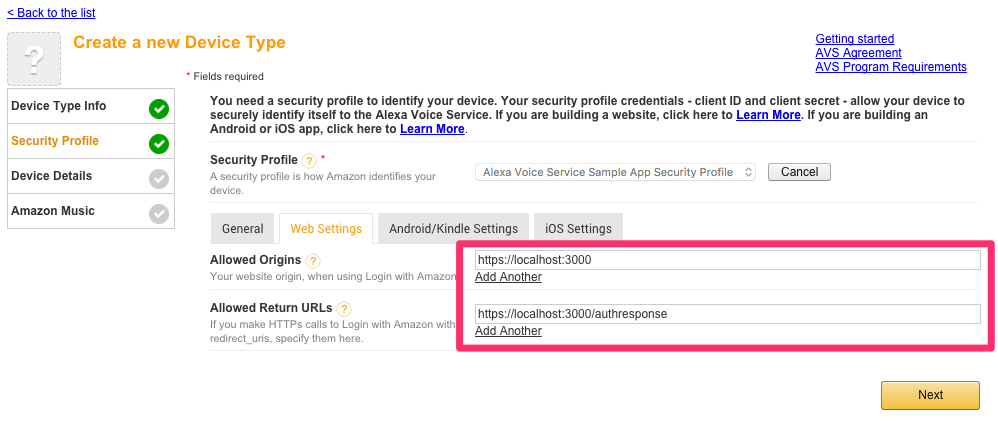Screen dimensions: 998x421
Task: Click the Allowed Return URLs help icon
Action: coord(344,309)
